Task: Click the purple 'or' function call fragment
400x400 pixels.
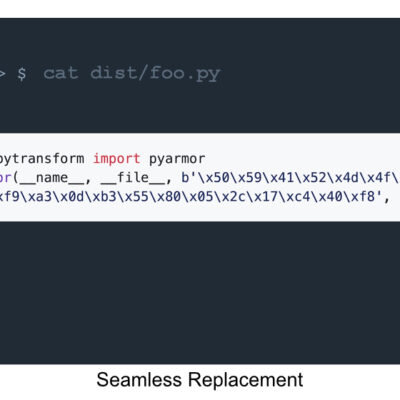Action: pos(6,178)
